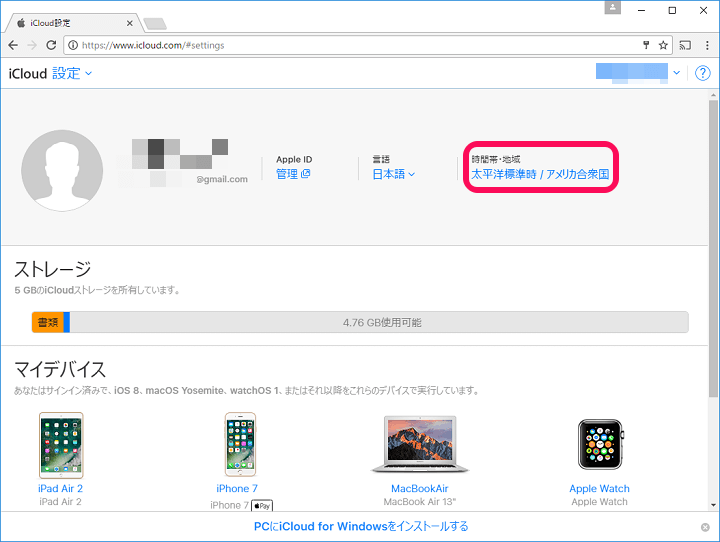View the site information icon beside the URL
The width and height of the screenshot is (720, 542).
73,45
